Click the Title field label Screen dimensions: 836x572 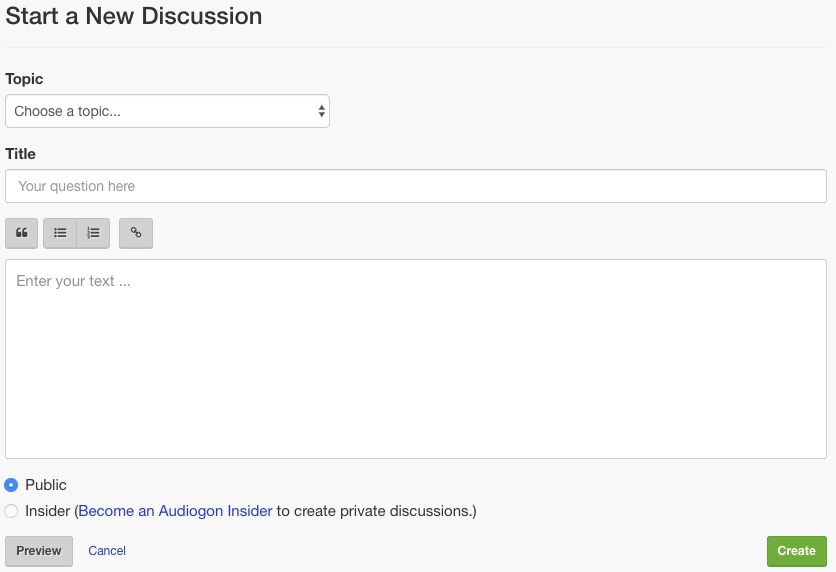[20, 154]
